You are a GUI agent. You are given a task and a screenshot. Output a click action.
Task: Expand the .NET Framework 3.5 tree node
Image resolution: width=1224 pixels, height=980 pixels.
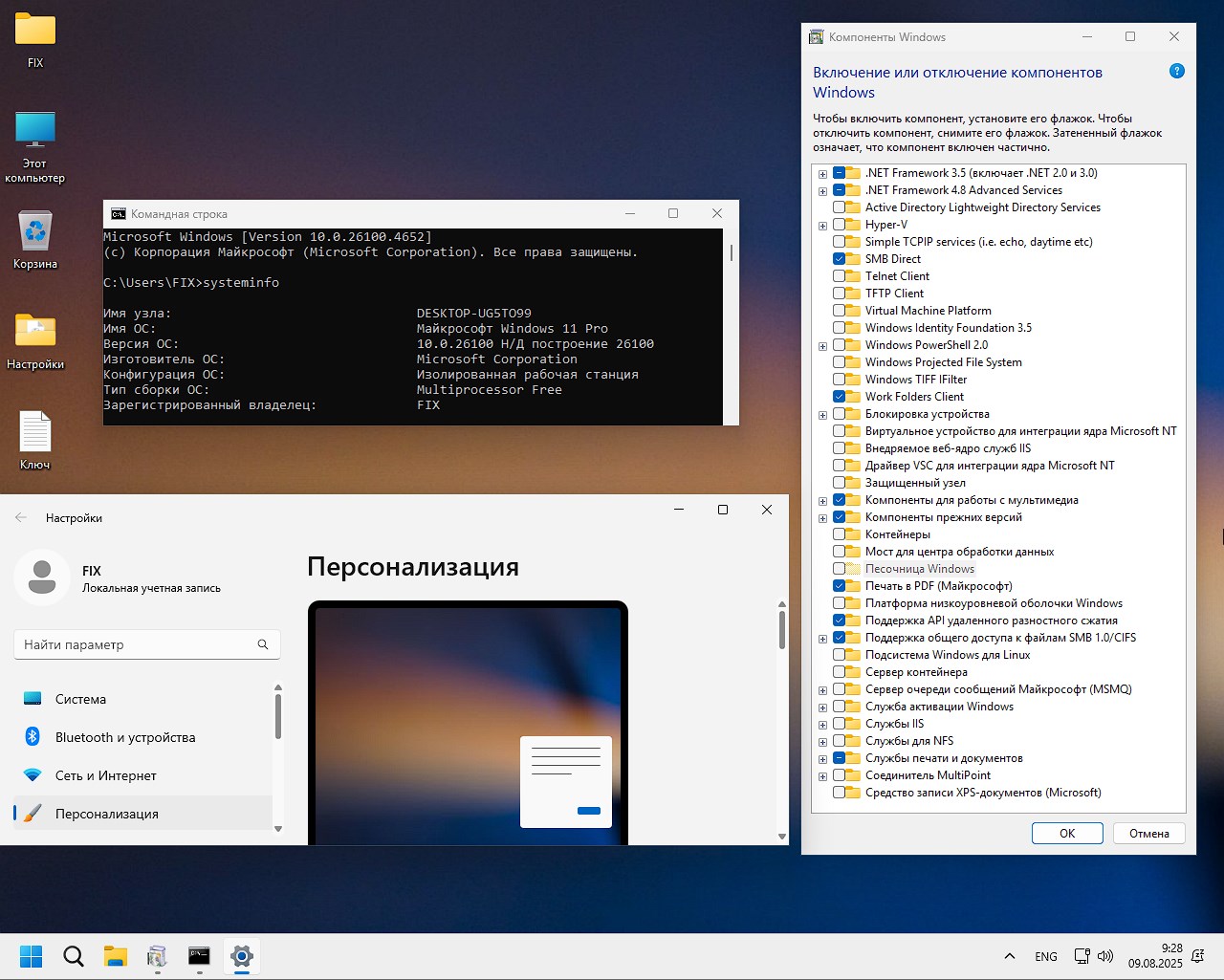coord(822,174)
